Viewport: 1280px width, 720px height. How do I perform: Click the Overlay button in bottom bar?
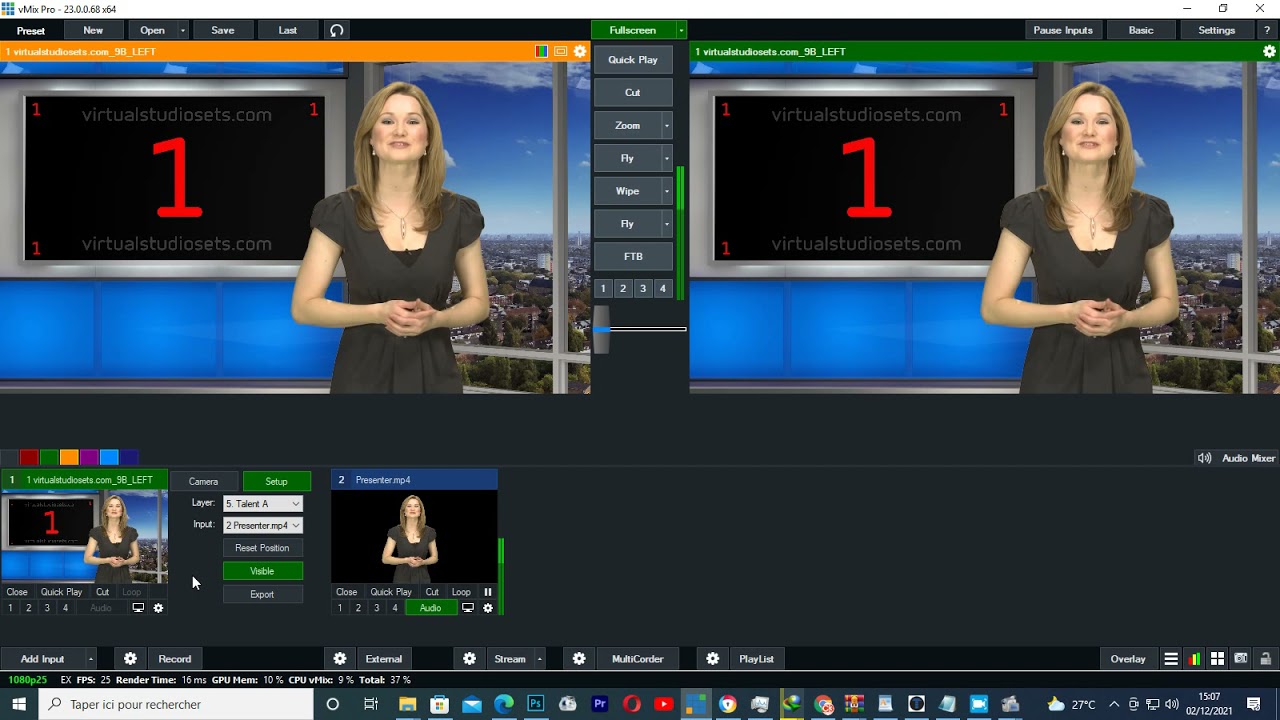tap(1128, 659)
